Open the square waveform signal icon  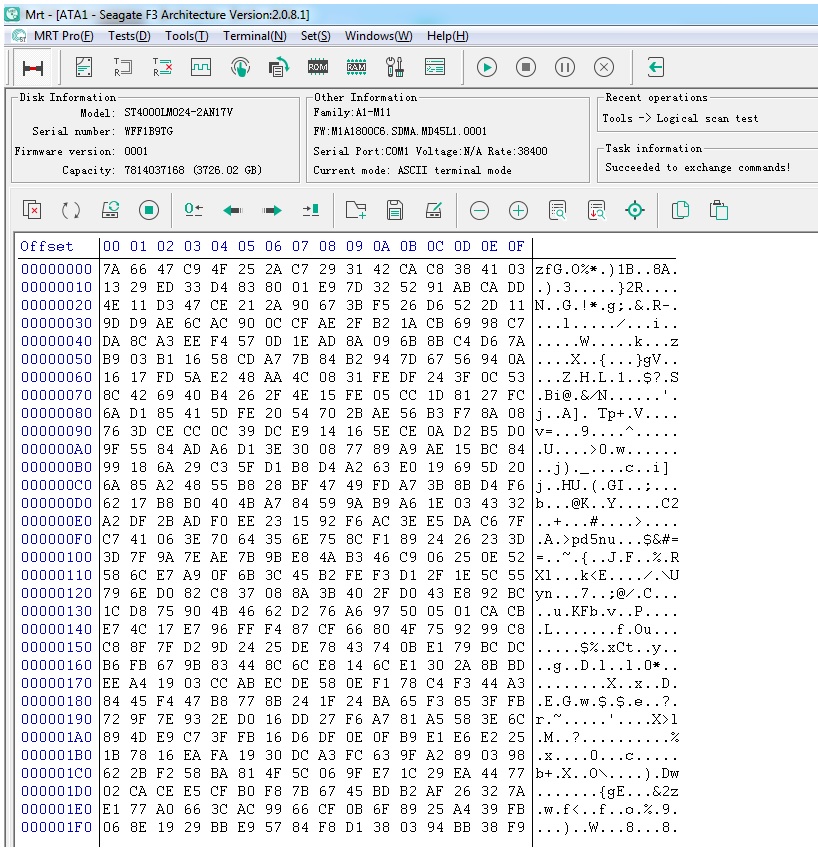(x=201, y=67)
